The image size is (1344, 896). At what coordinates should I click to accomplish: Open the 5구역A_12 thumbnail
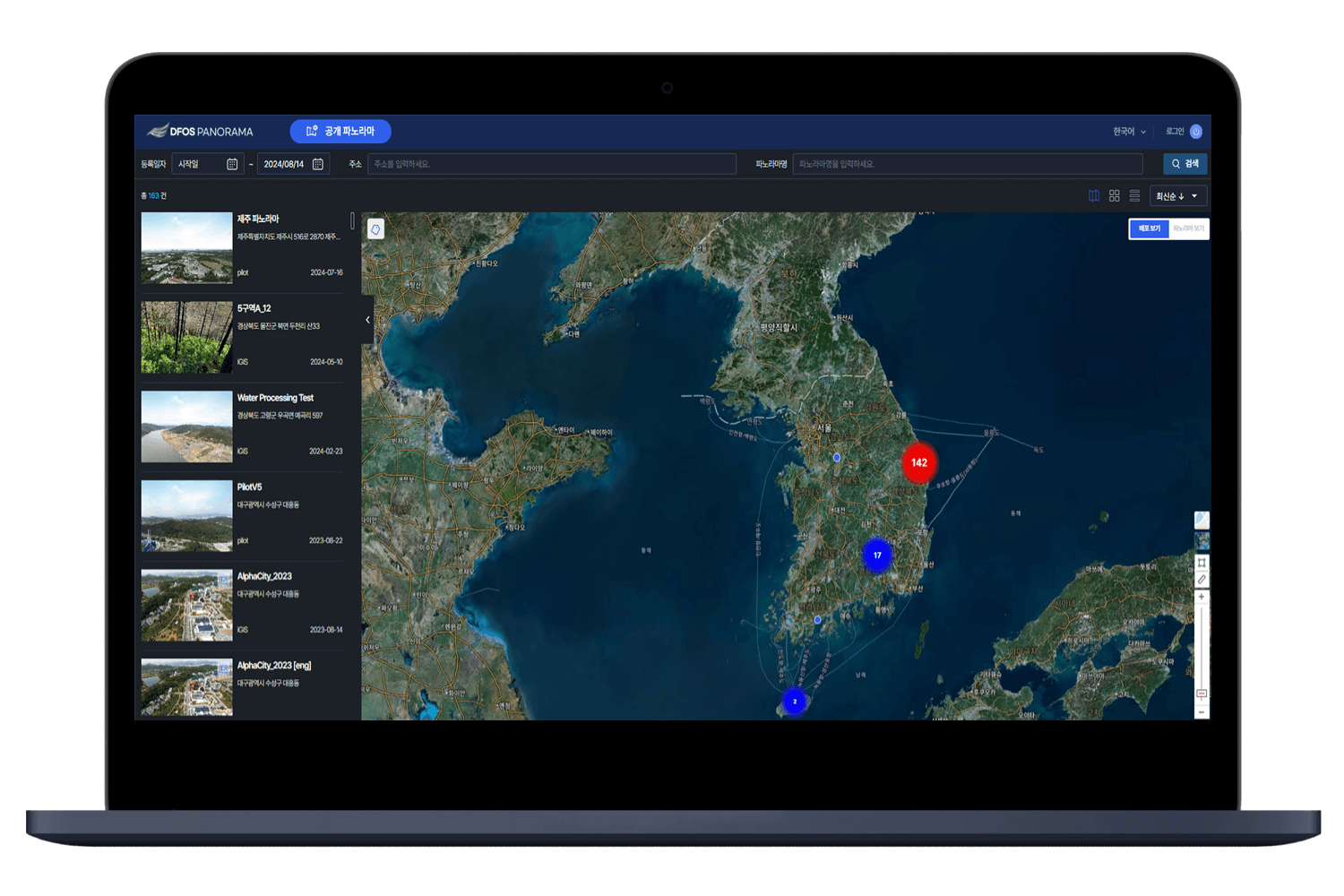(186, 337)
